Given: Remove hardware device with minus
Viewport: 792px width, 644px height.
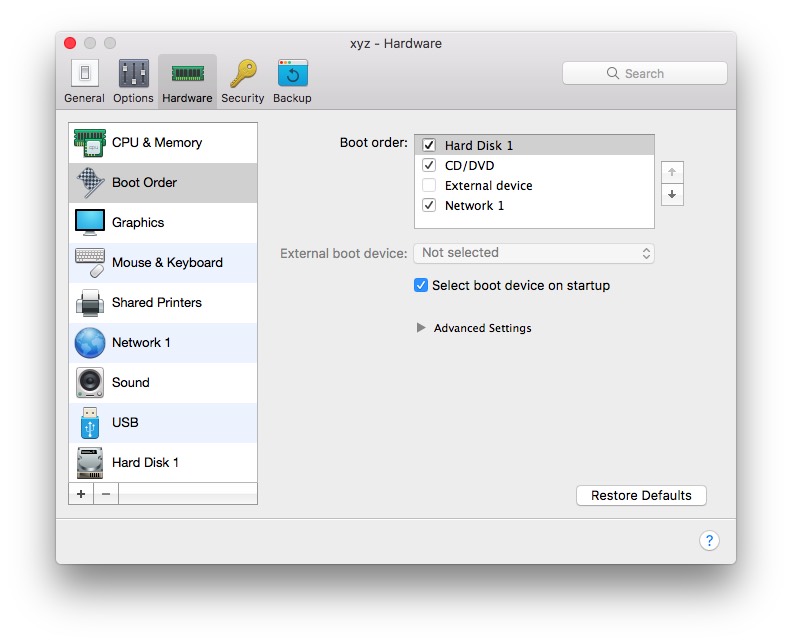Looking at the screenshot, I should click(106, 494).
